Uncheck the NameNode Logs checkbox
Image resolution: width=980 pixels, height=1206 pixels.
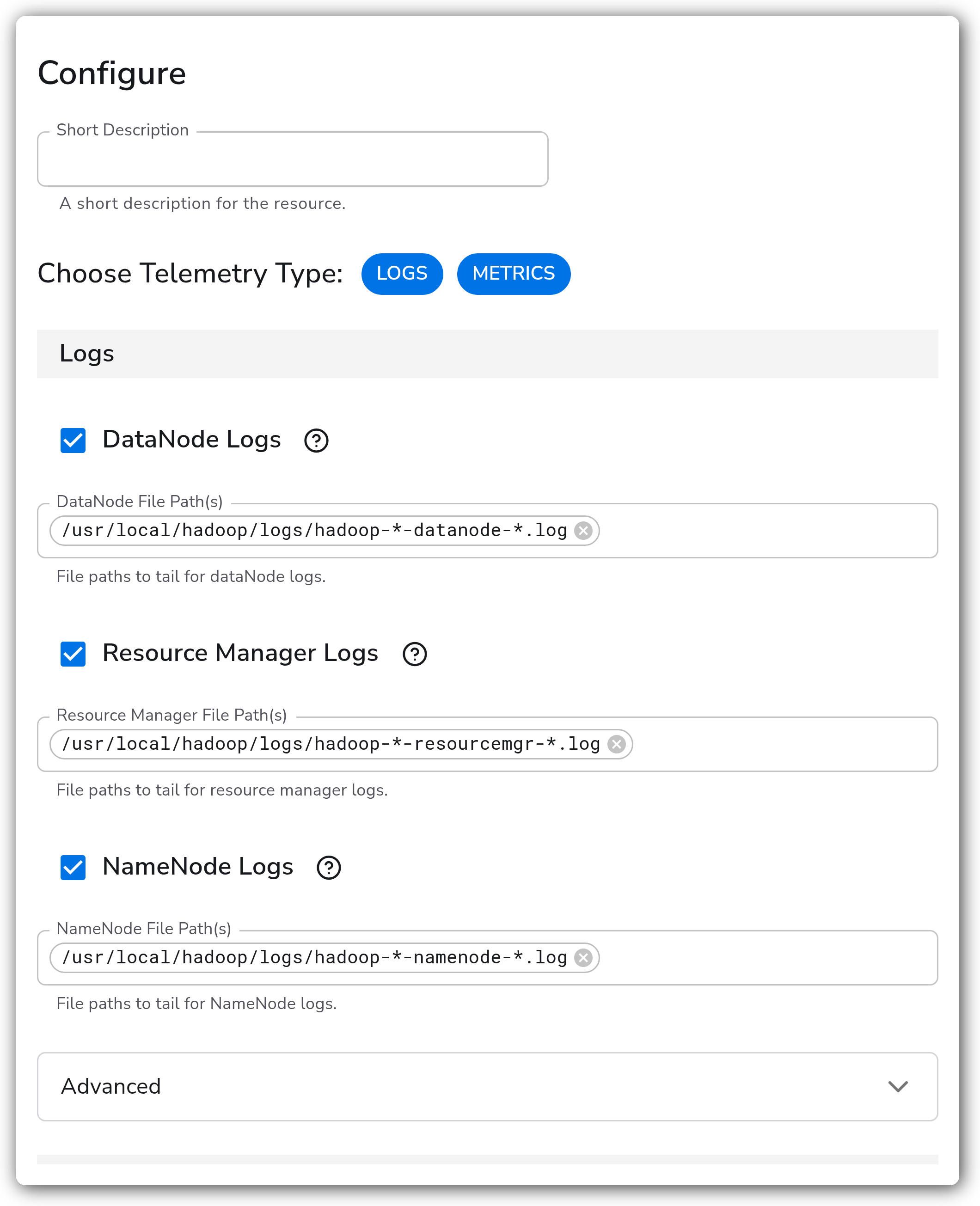[x=73, y=867]
